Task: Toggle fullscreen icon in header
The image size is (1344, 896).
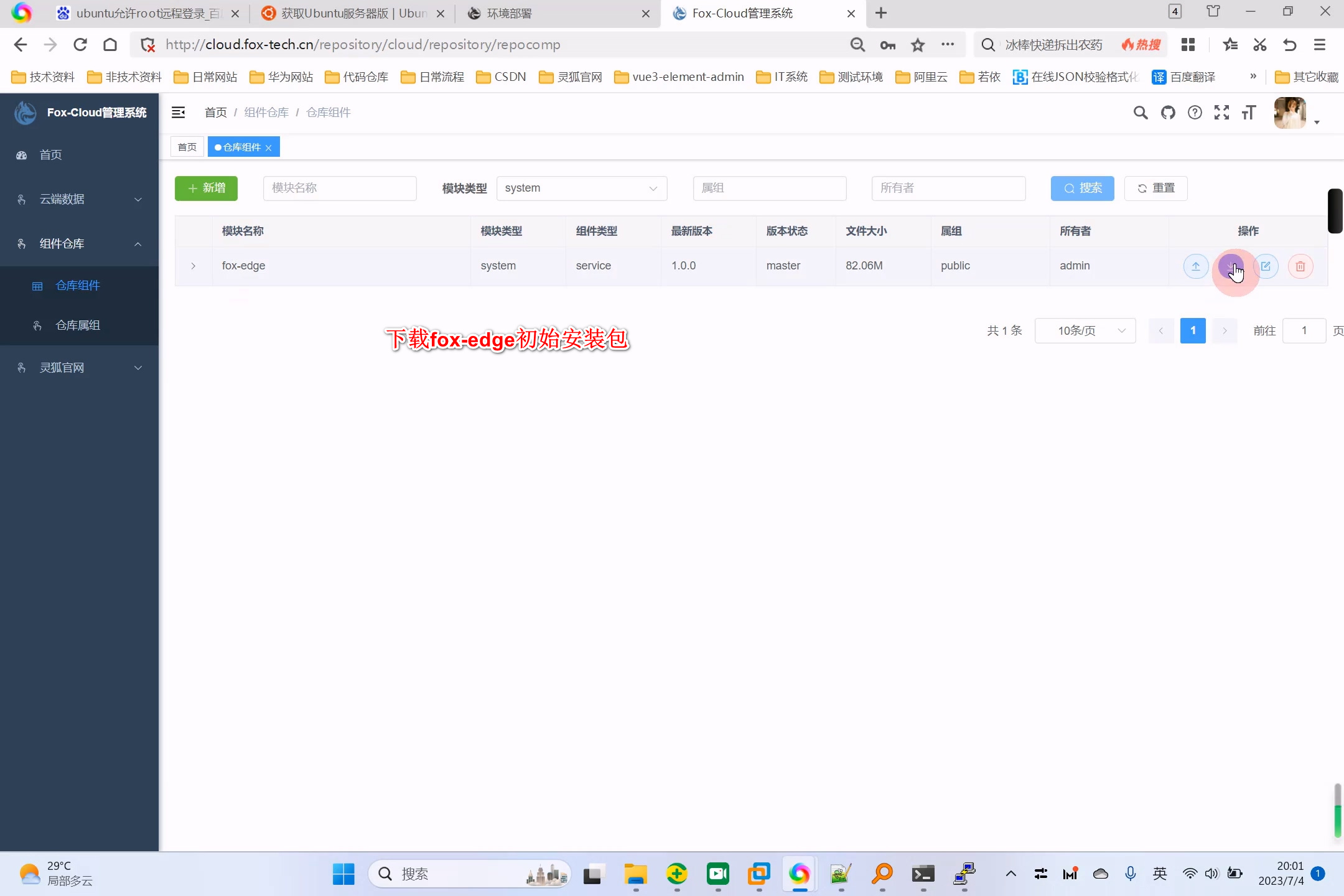Action: coord(1221,113)
